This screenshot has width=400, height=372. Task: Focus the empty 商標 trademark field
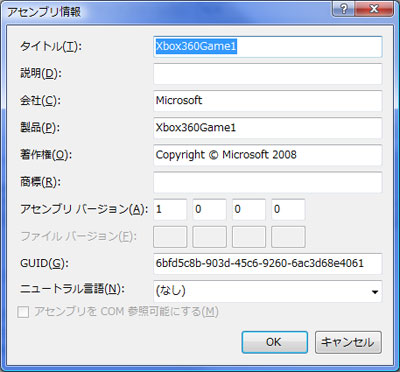click(268, 182)
